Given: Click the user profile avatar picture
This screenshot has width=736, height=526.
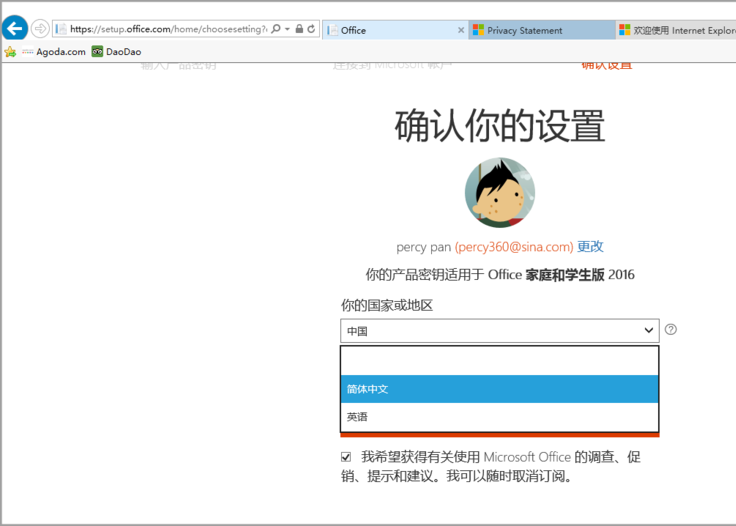Looking at the screenshot, I should (x=499, y=192).
